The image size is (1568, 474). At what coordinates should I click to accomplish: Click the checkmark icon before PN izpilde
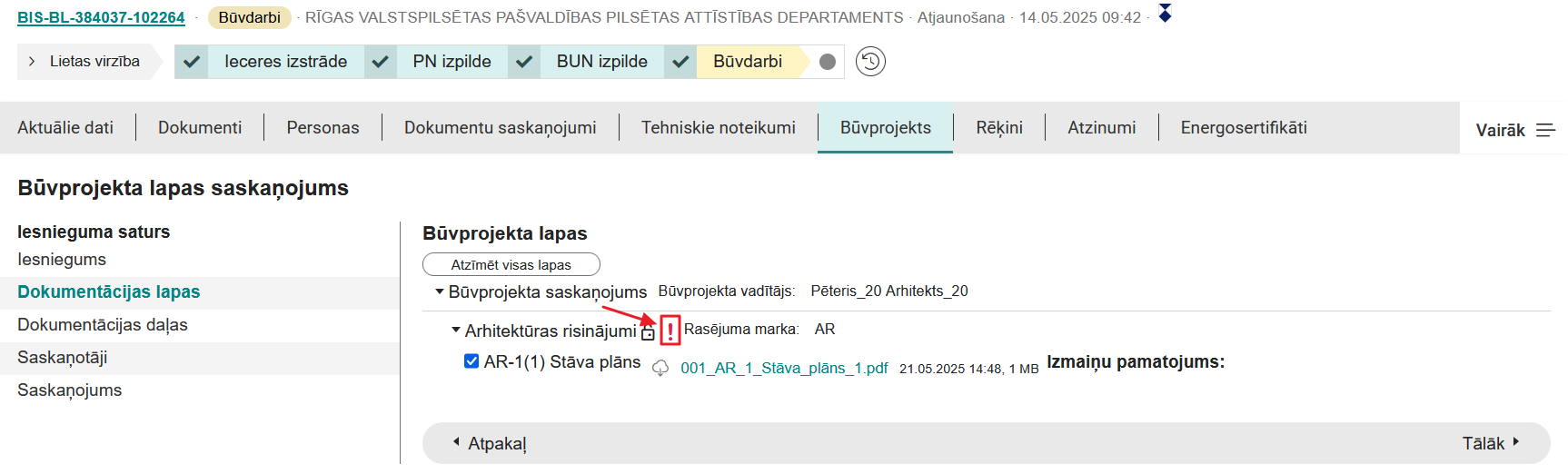(x=381, y=62)
